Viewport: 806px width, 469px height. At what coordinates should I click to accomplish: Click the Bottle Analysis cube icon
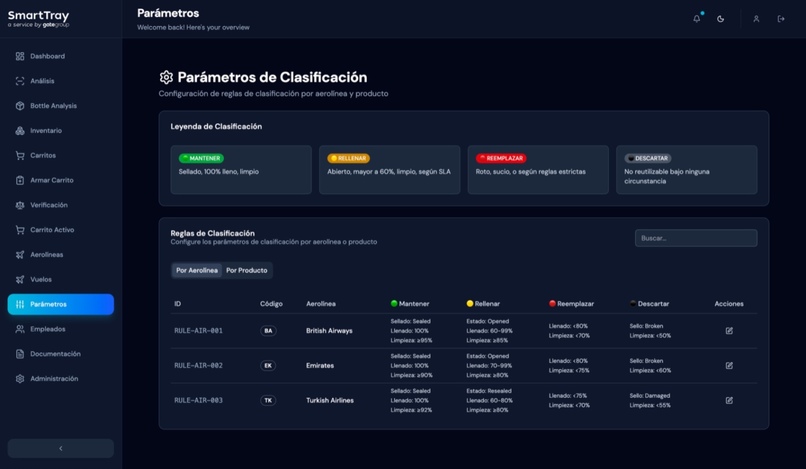(20, 105)
